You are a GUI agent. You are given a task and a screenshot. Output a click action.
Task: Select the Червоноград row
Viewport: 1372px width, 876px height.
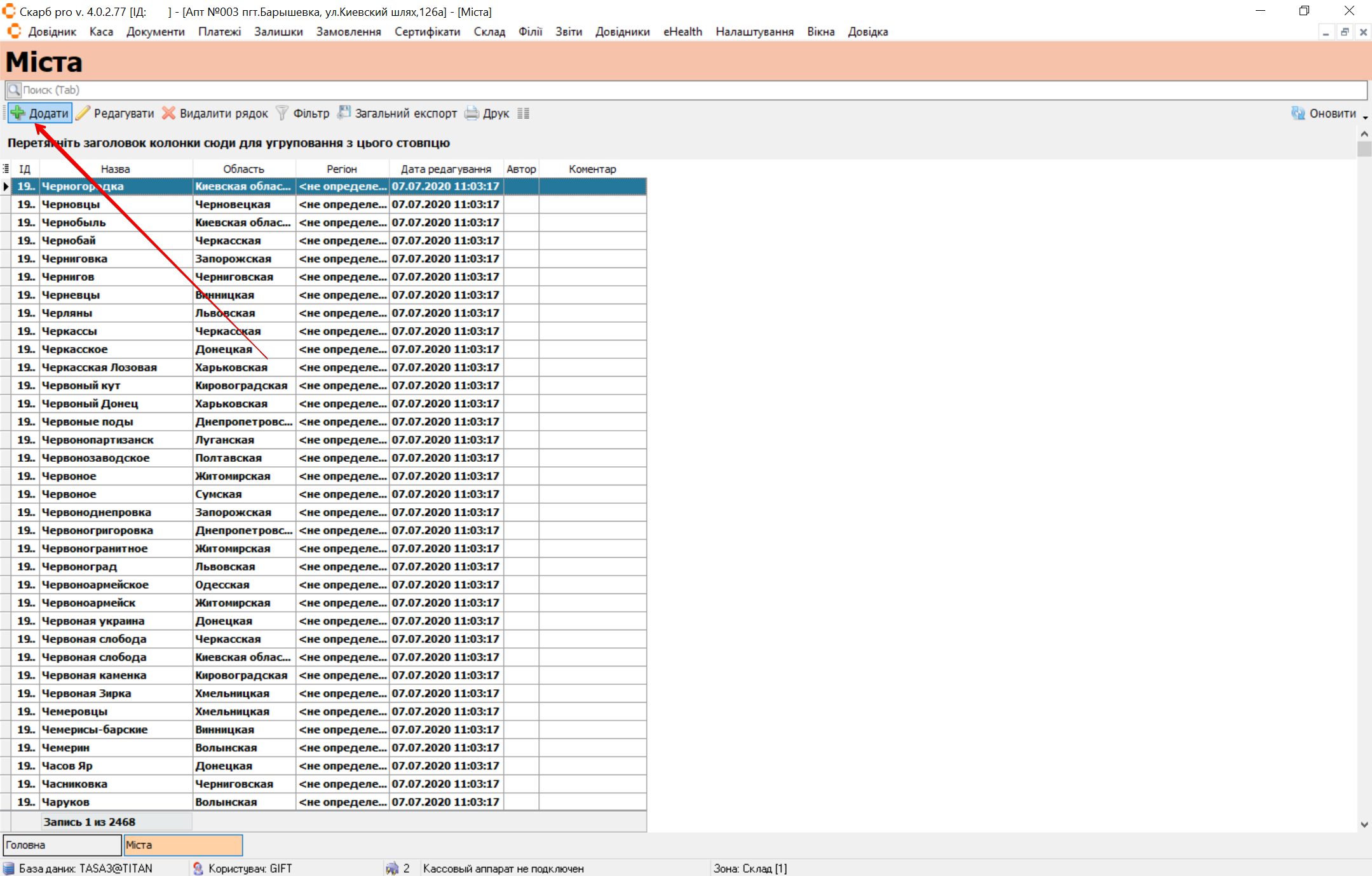(79, 567)
